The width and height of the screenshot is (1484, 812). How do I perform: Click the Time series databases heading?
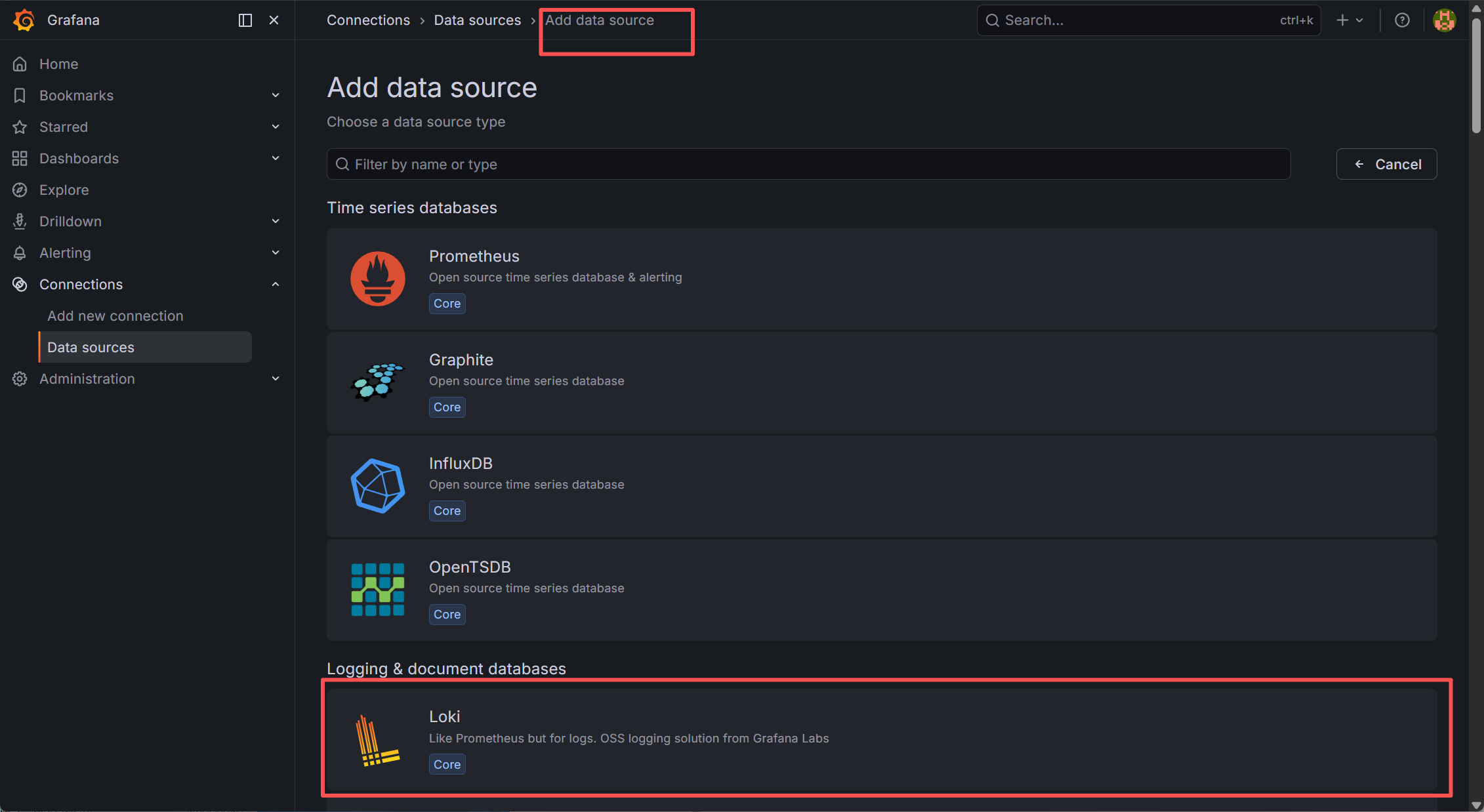(412, 208)
